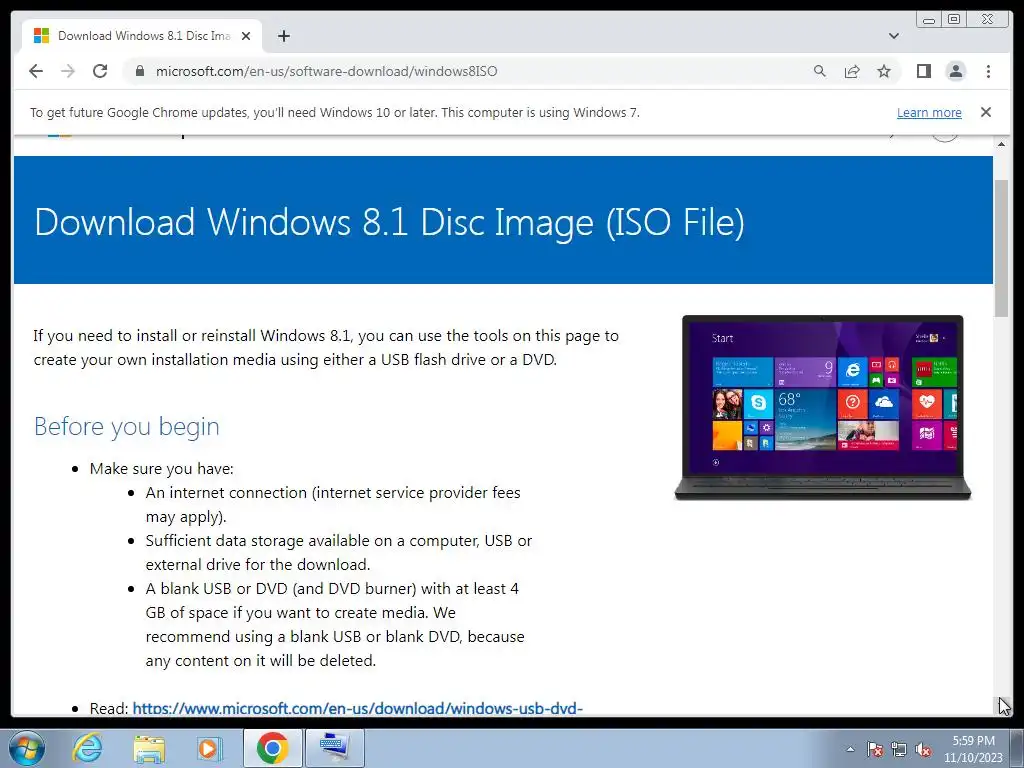The image size is (1024, 768).
Task: Open the network status tray icon
Action: 899,749
